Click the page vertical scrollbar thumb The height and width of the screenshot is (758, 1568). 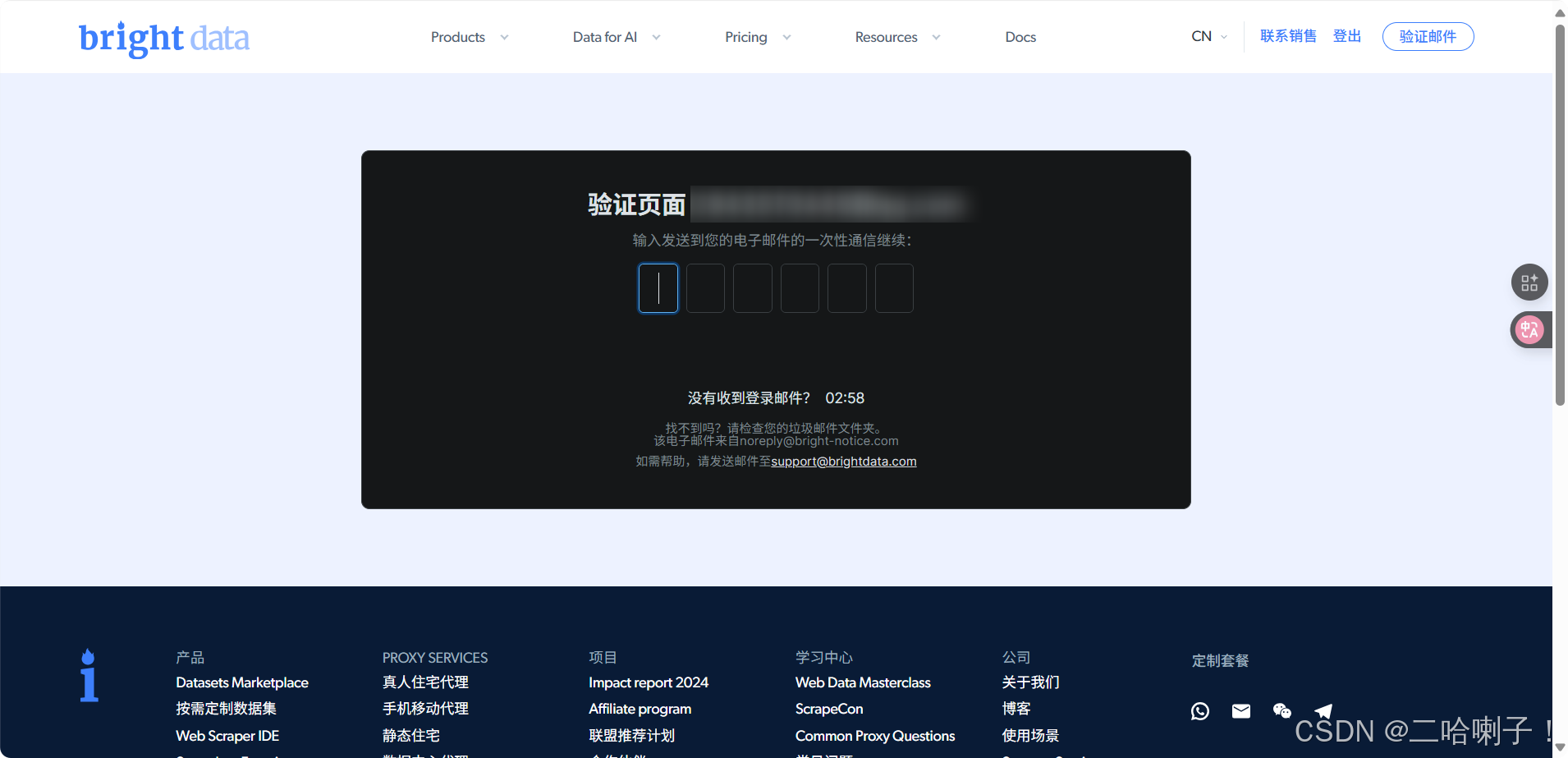pyautogui.click(x=1560, y=215)
